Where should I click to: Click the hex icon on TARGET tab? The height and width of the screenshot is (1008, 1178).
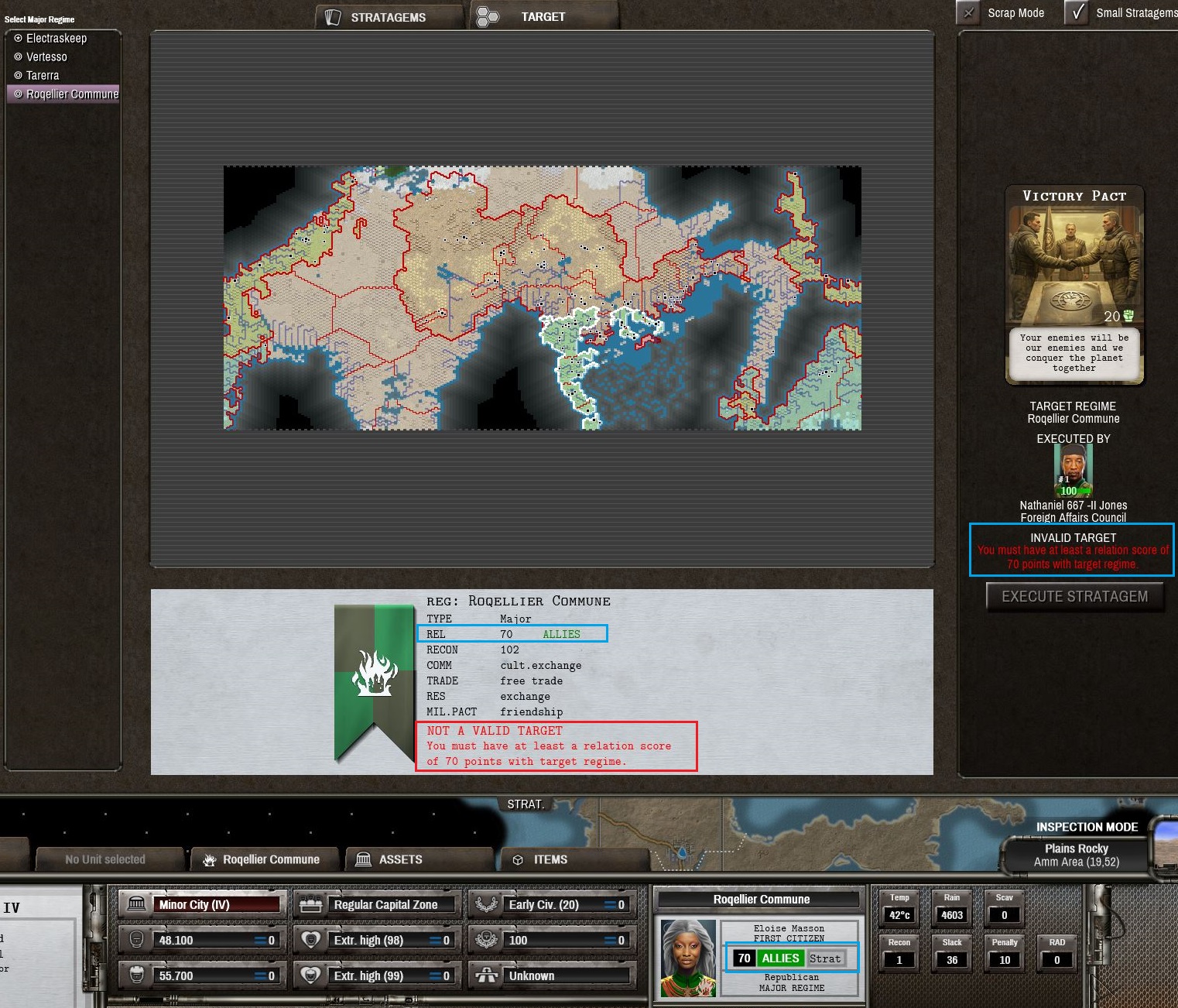click(488, 16)
